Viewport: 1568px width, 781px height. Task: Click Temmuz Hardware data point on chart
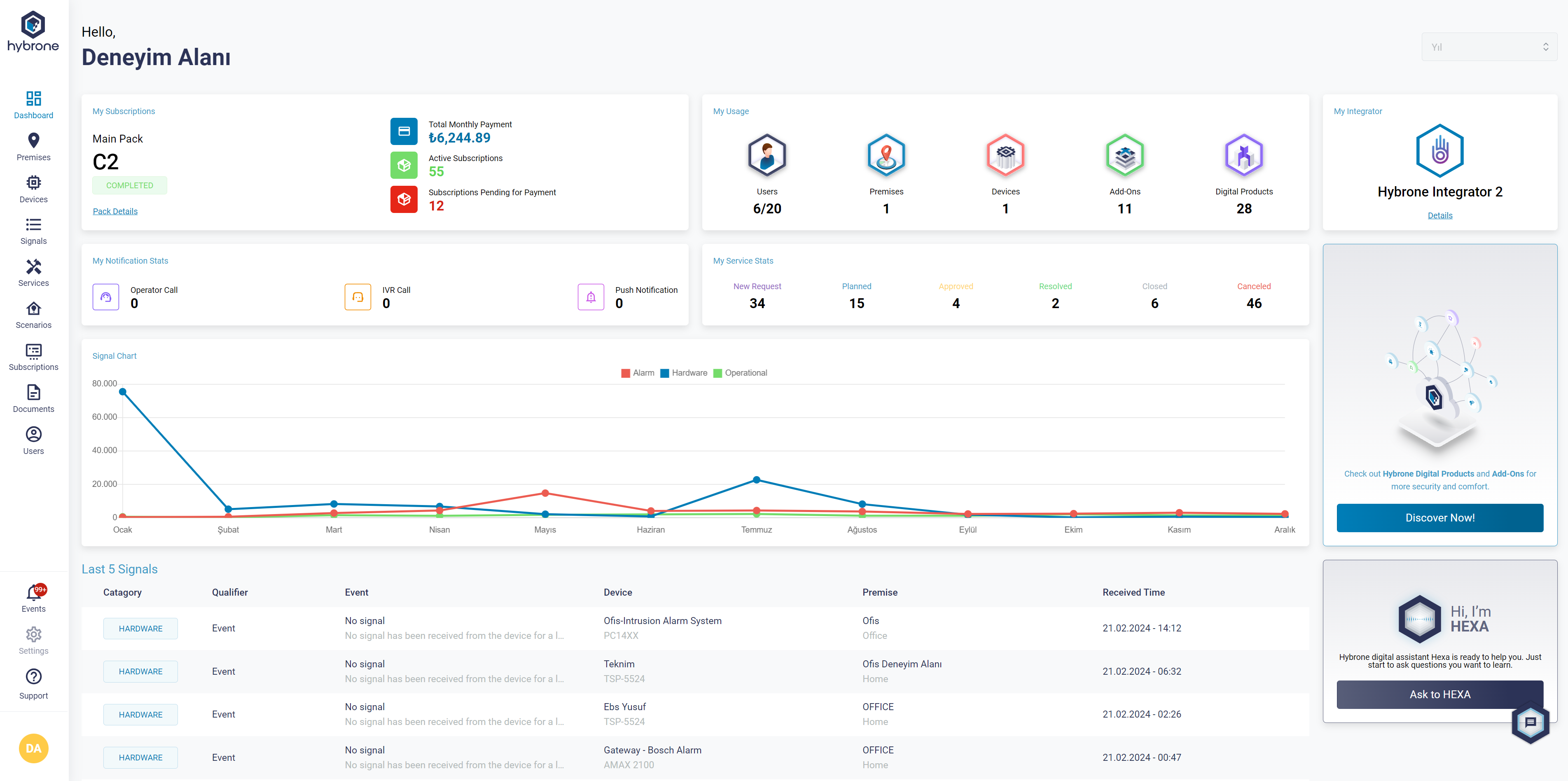point(756,479)
